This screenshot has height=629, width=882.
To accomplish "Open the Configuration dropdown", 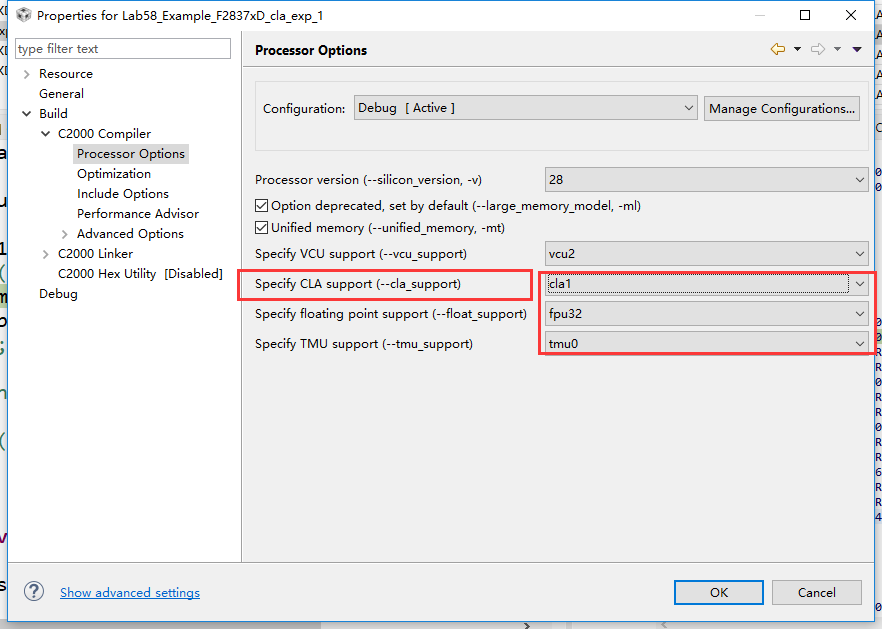I will (x=525, y=108).
